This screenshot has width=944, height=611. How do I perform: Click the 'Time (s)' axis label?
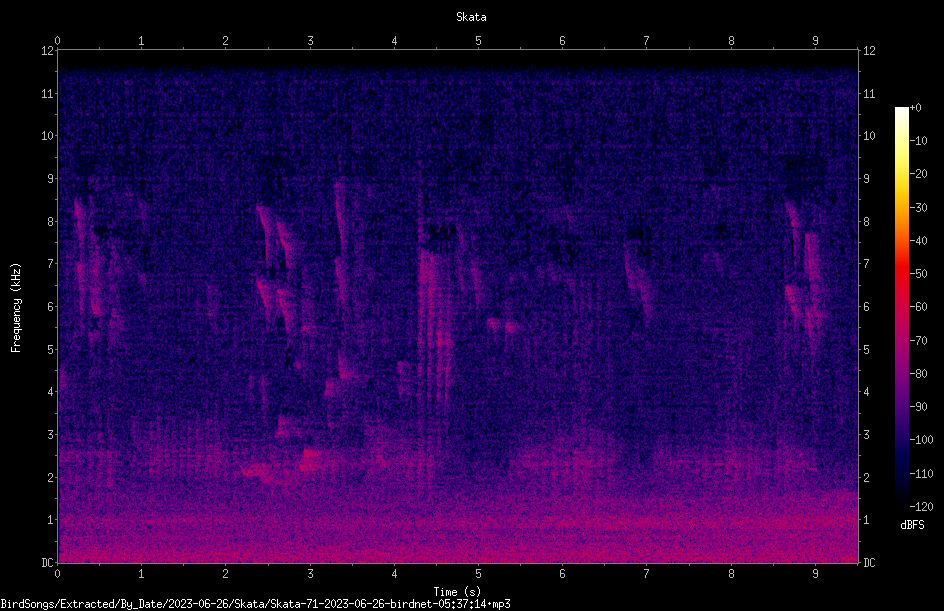457,592
